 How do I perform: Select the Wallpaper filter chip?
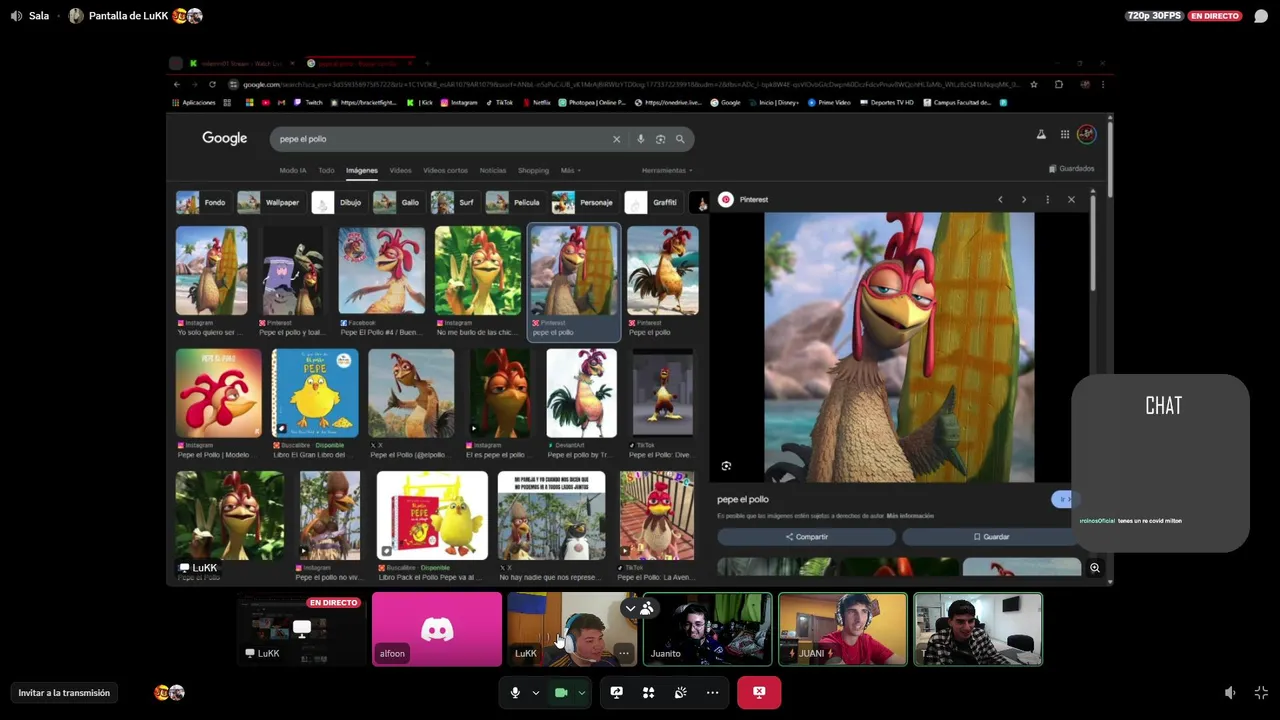(x=270, y=202)
